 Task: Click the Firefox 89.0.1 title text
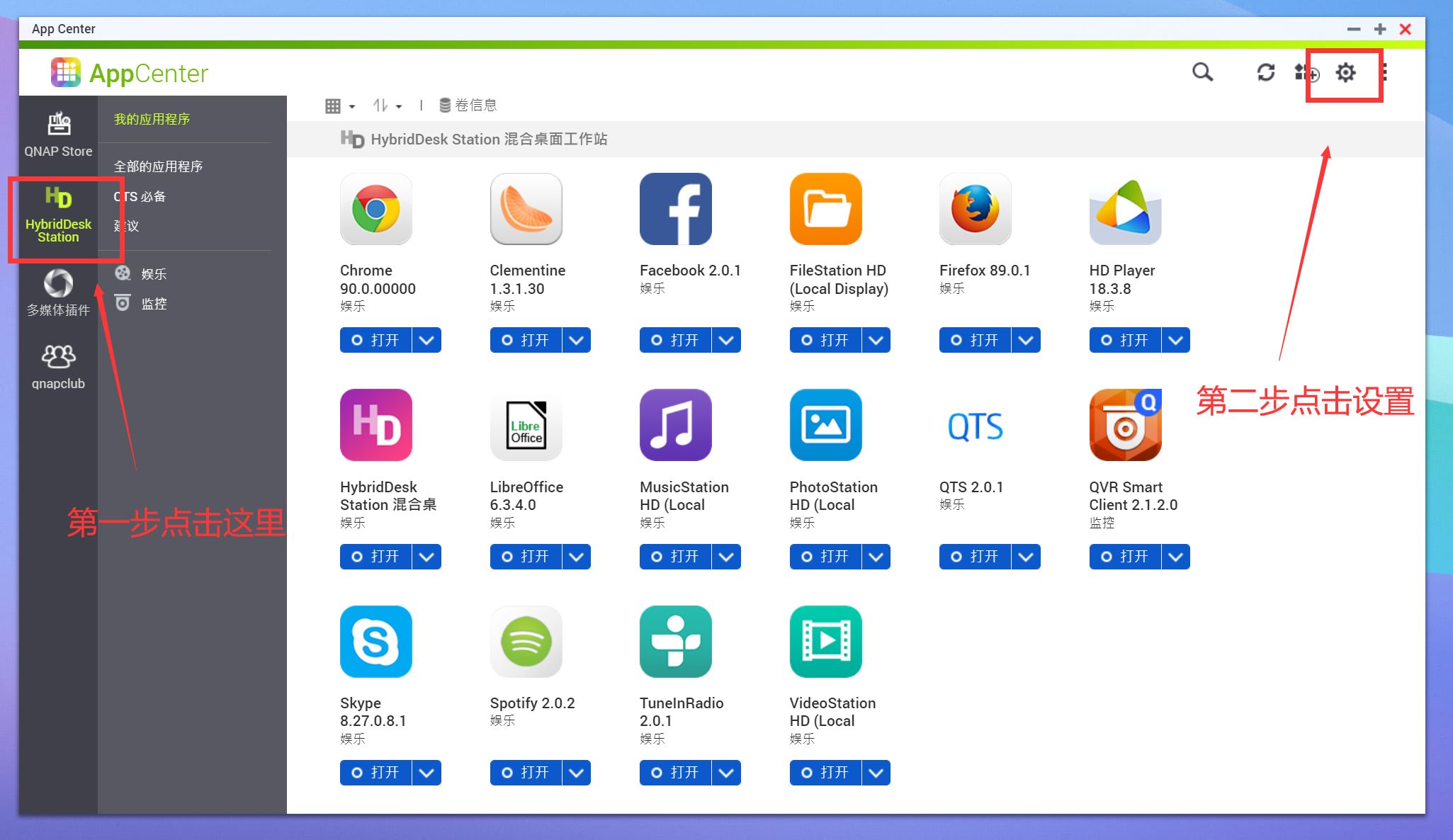coord(985,271)
